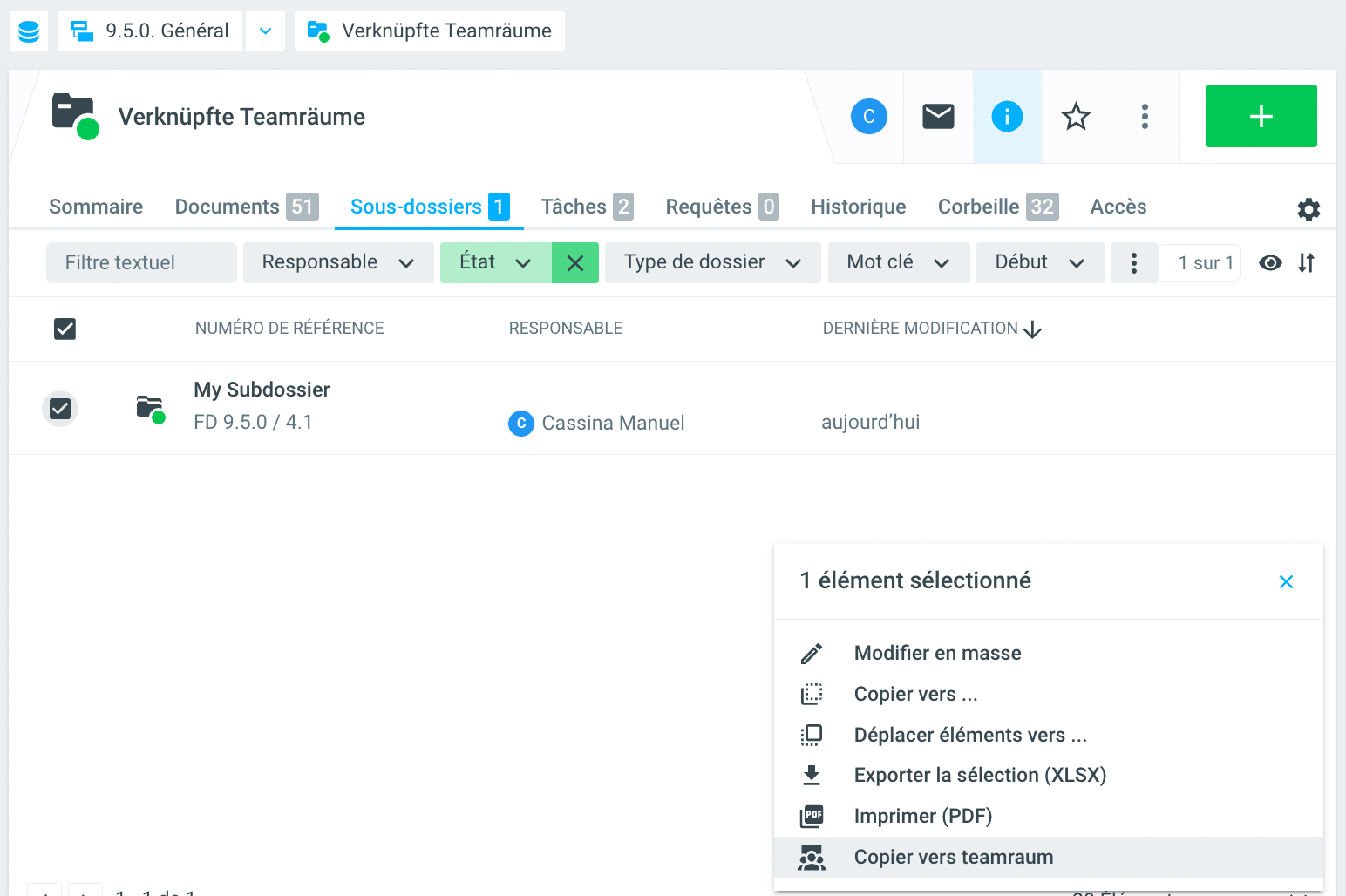Click the green plus add button
1346x896 pixels.
[1261, 116]
